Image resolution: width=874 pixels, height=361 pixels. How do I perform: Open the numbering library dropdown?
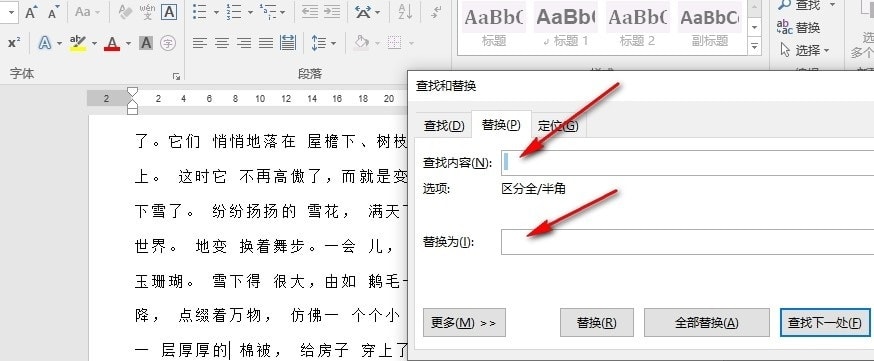(x=250, y=12)
